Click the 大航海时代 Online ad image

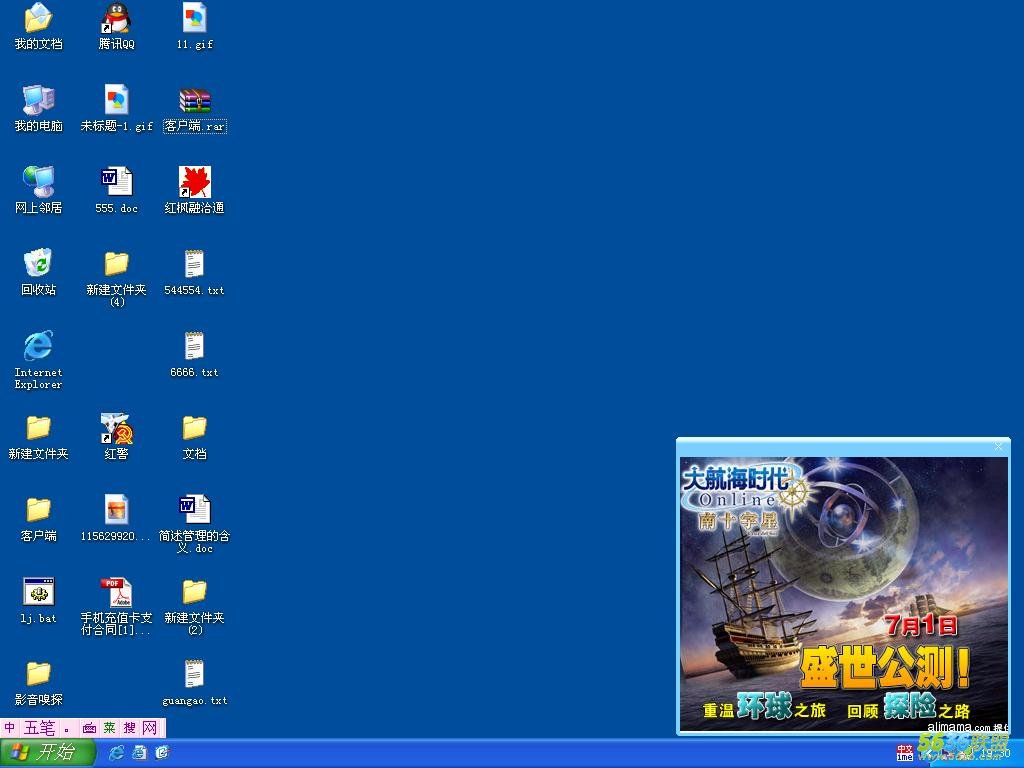click(844, 594)
